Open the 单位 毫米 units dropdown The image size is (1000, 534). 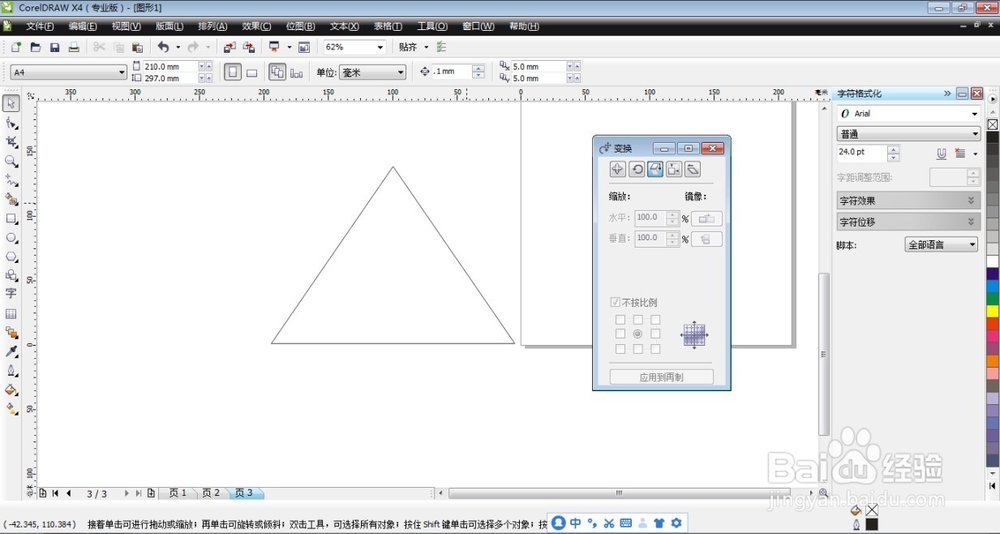point(401,73)
